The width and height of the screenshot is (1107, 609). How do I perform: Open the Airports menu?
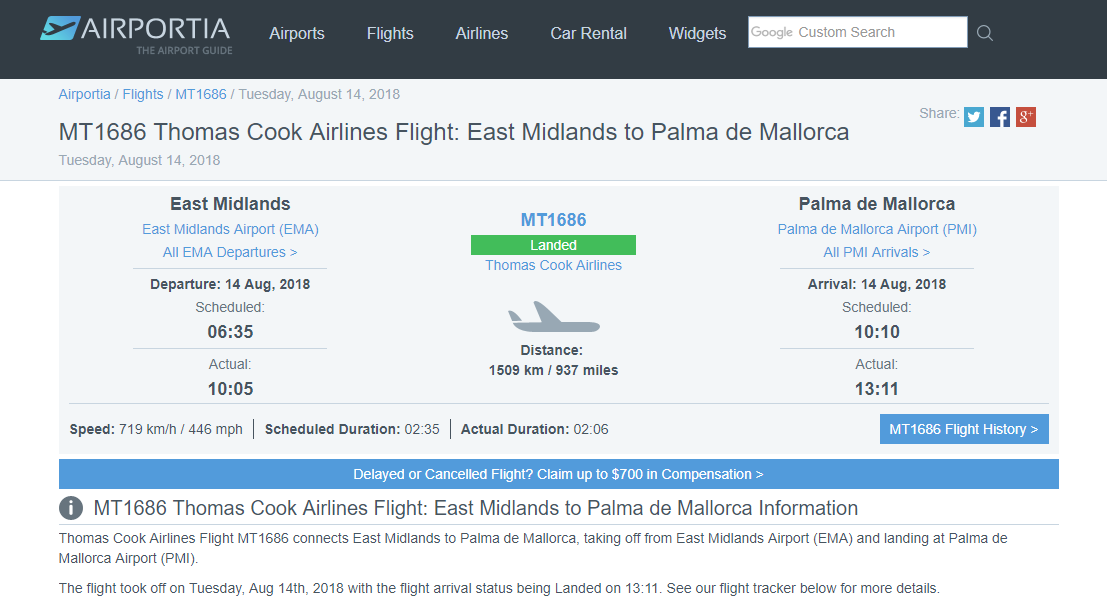(297, 33)
